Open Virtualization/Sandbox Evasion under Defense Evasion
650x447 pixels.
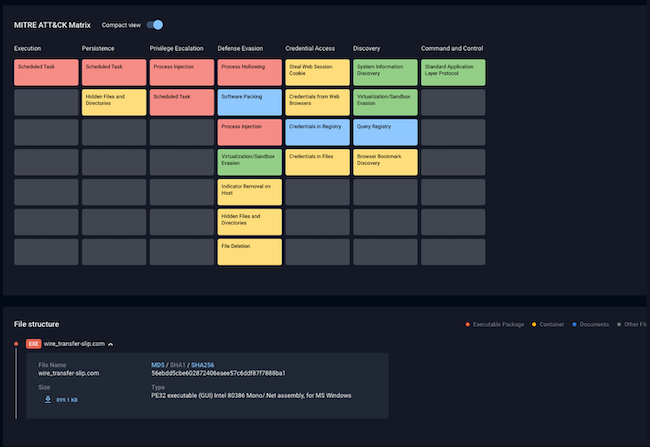tap(250, 162)
